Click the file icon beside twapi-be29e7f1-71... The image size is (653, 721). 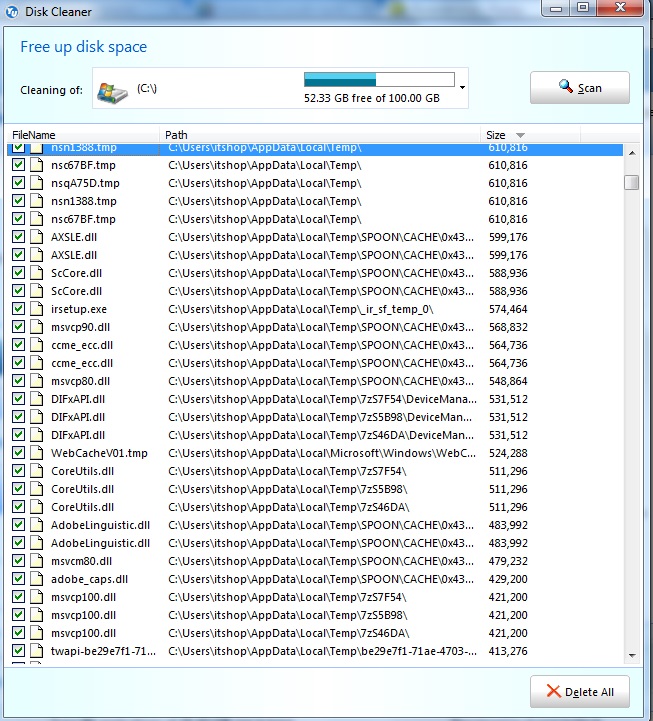(x=36, y=651)
